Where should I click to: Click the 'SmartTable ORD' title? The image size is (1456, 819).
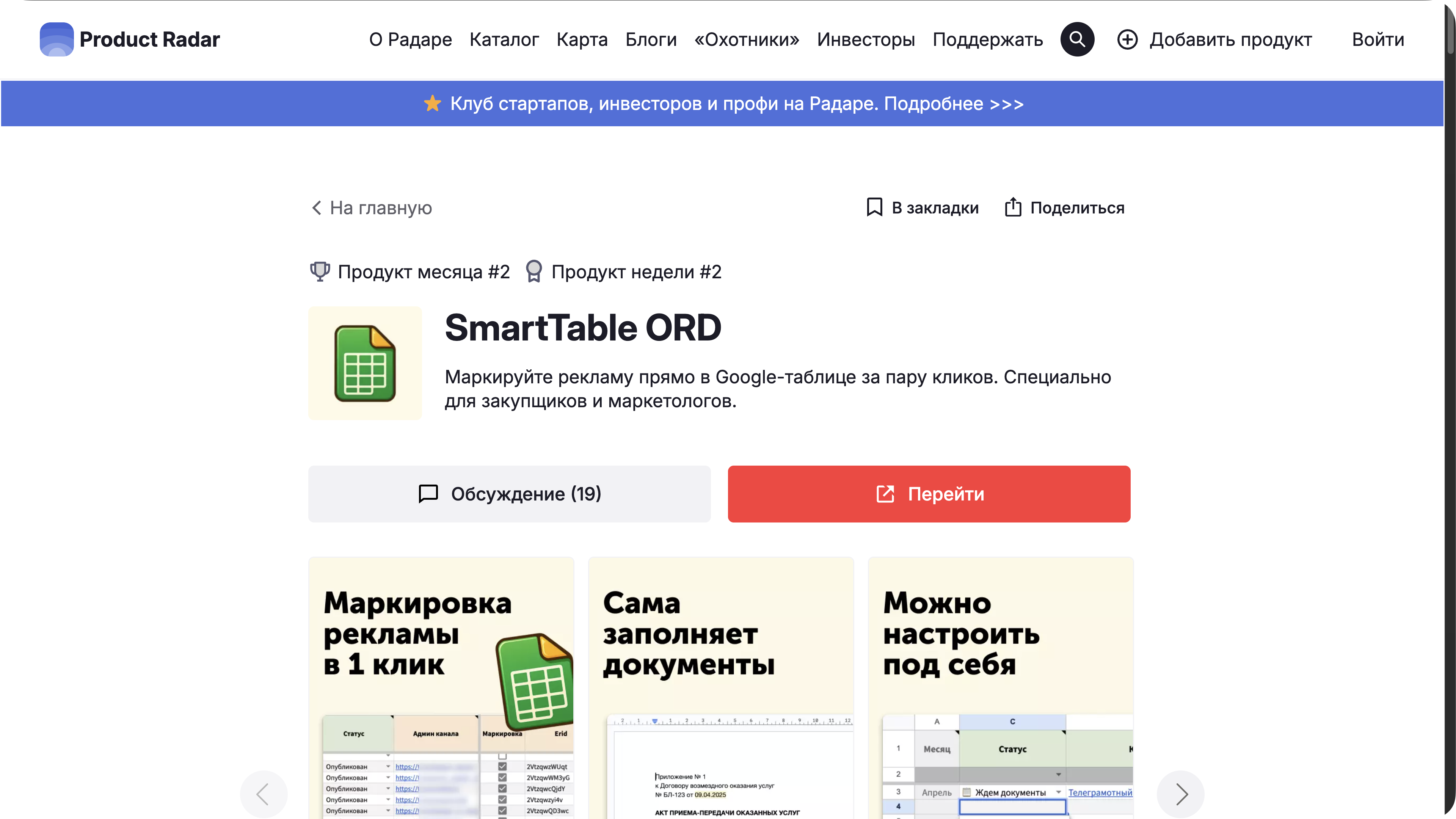point(583,328)
